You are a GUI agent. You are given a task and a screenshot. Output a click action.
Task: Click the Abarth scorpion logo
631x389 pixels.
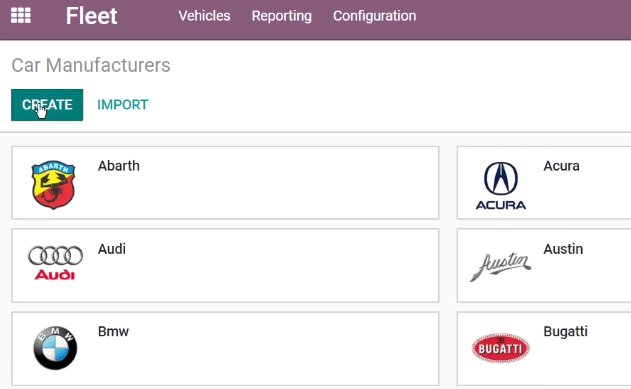tap(54, 185)
